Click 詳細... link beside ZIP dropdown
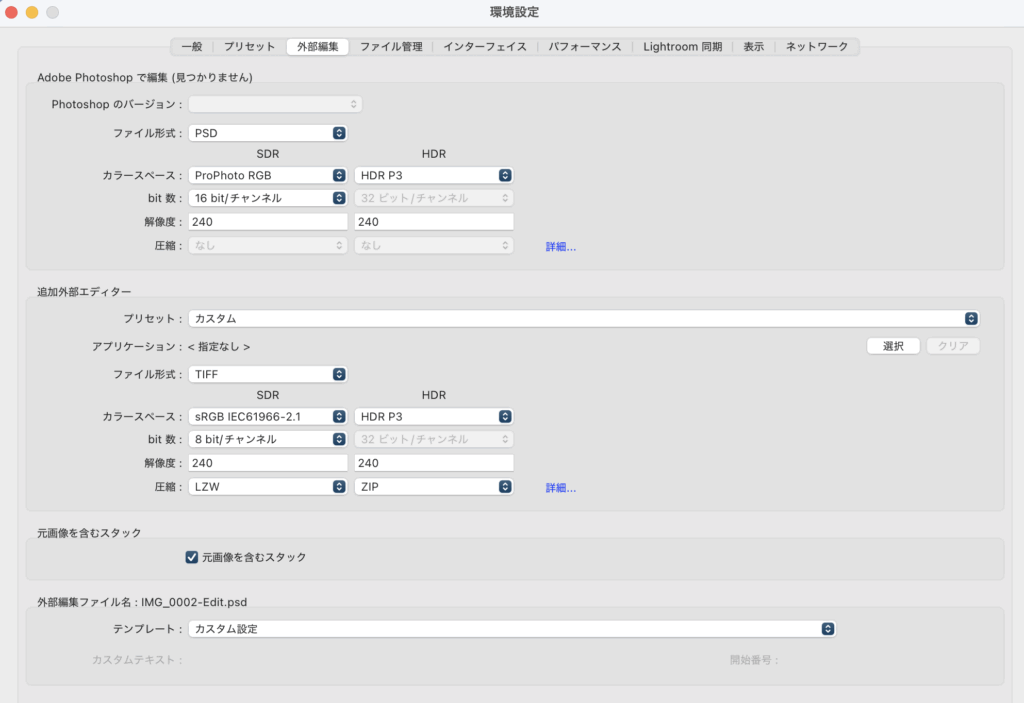The image size is (1024, 703). click(560, 488)
